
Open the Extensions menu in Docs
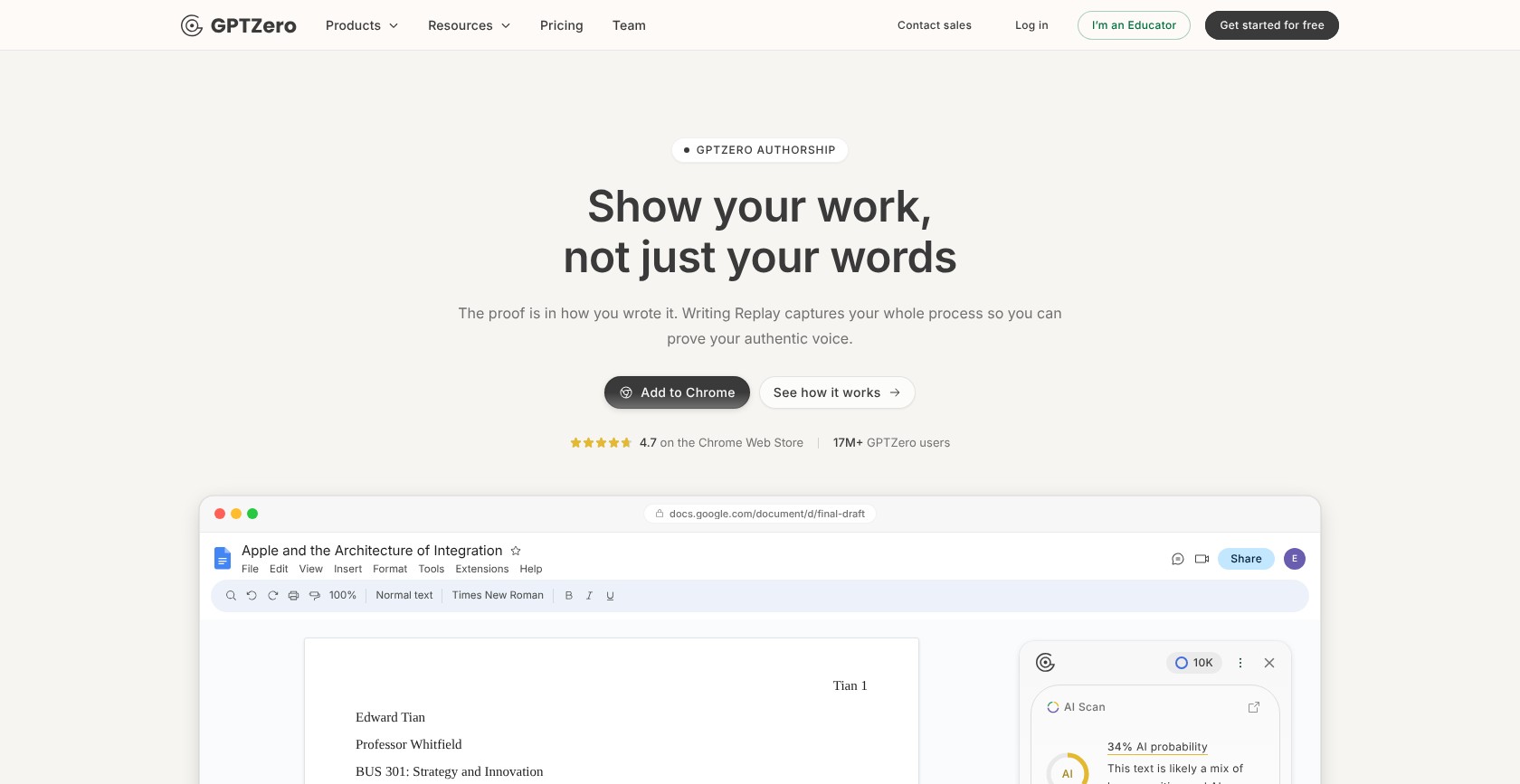482,569
